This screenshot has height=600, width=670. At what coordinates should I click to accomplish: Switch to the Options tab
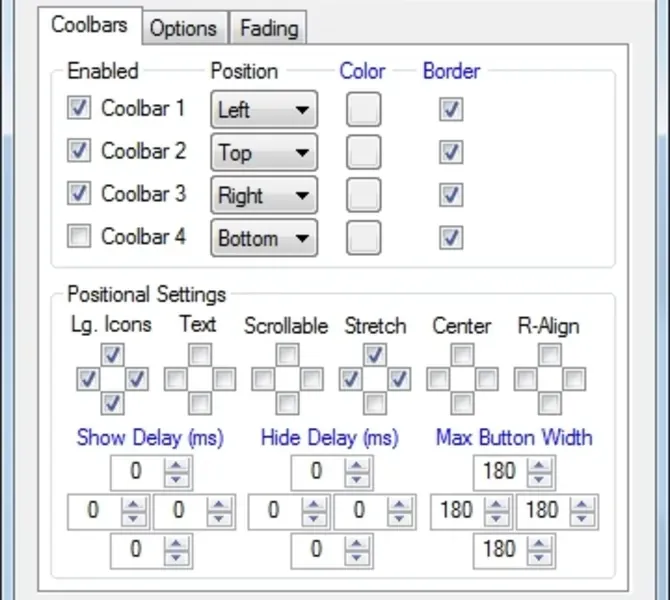(x=185, y=28)
